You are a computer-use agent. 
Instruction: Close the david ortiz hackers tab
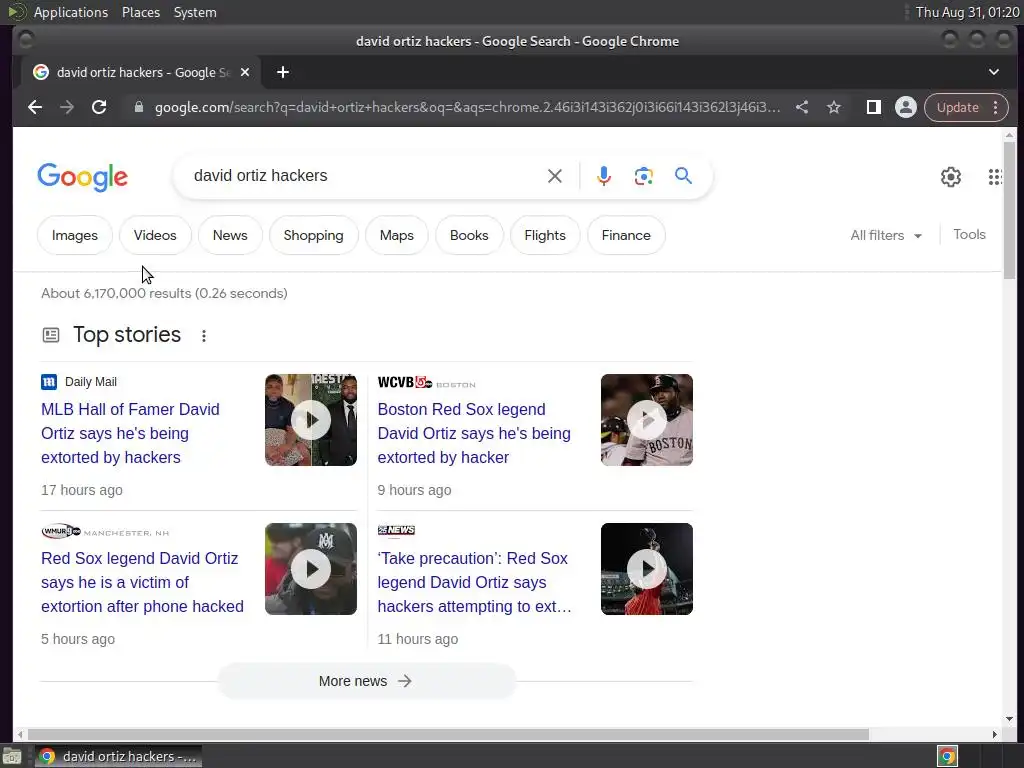click(245, 72)
